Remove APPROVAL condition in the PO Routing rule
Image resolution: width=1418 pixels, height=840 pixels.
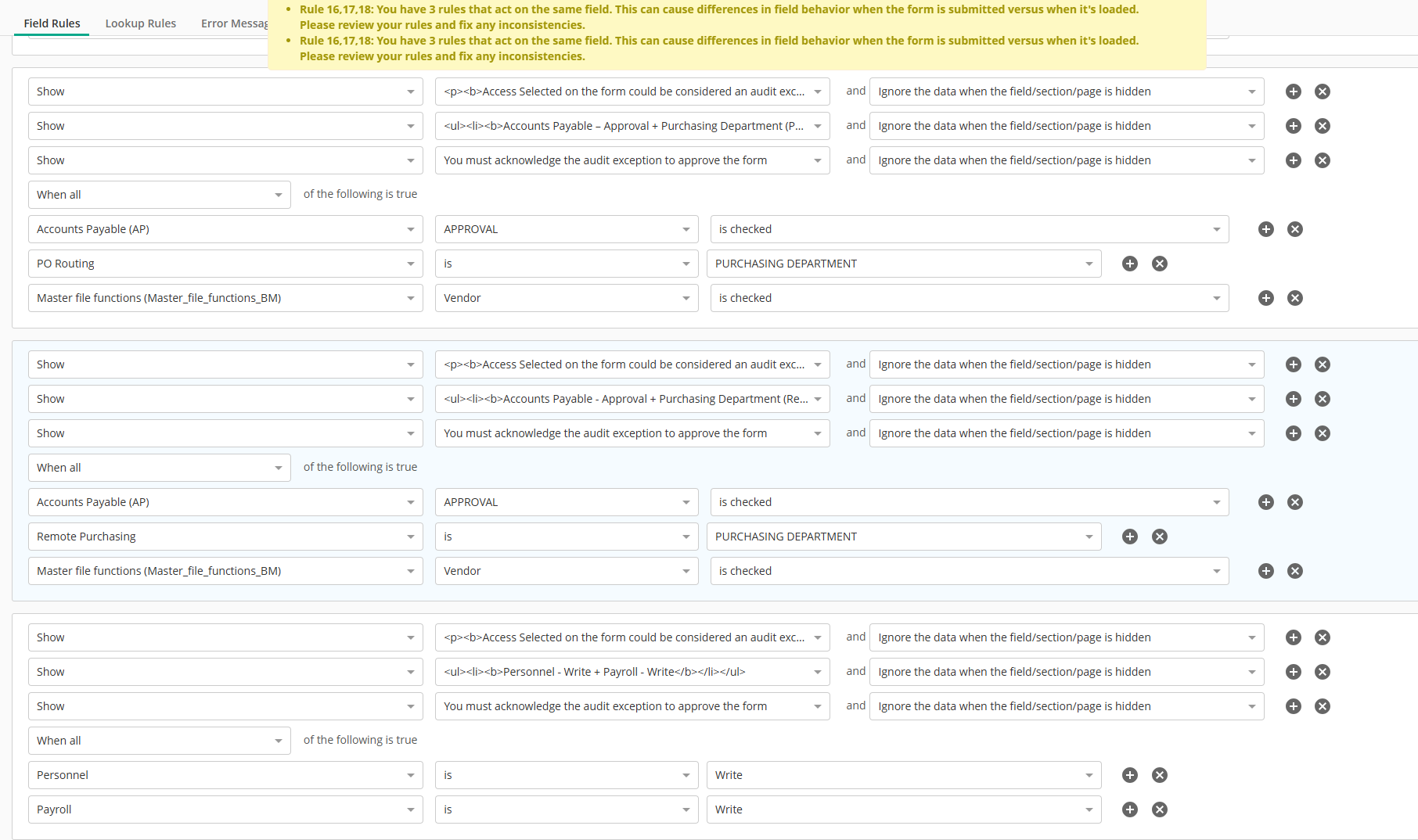pyautogui.click(x=1295, y=229)
